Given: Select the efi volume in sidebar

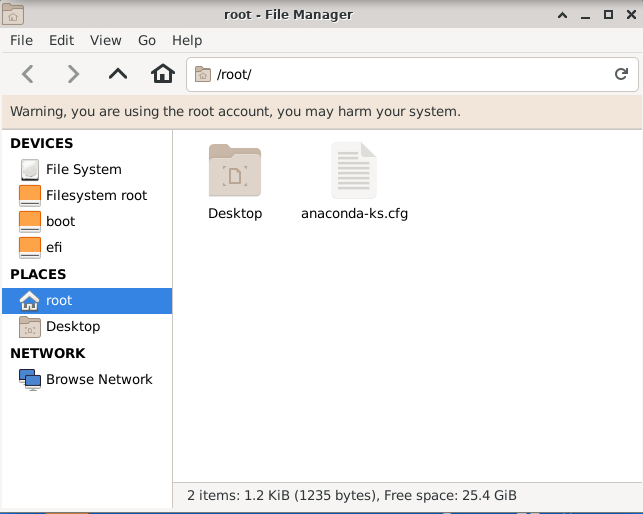Looking at the screenshot, I should point(54,247).
